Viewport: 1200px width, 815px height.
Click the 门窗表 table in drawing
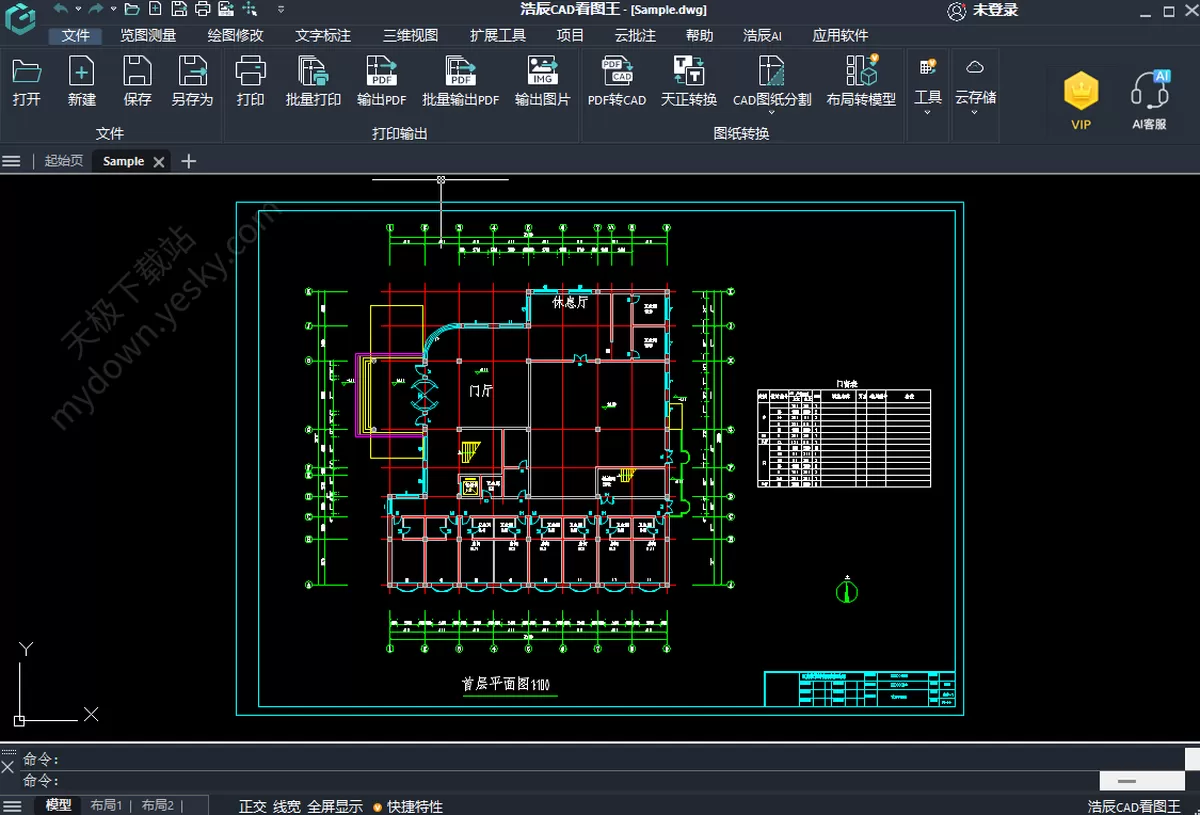(x=844, y=437)
